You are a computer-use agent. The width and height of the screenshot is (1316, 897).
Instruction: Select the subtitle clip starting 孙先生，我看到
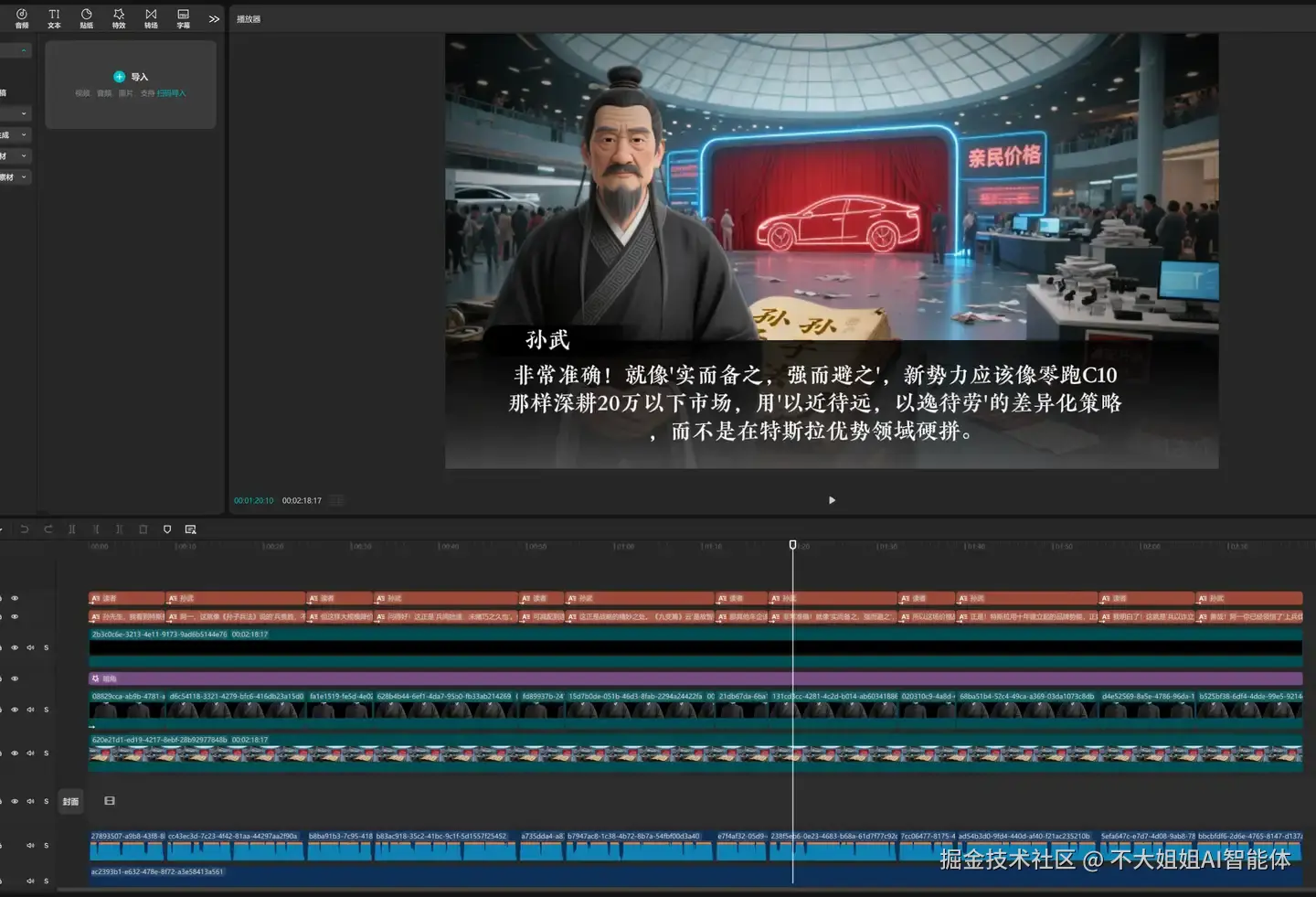tap(126, 617)
